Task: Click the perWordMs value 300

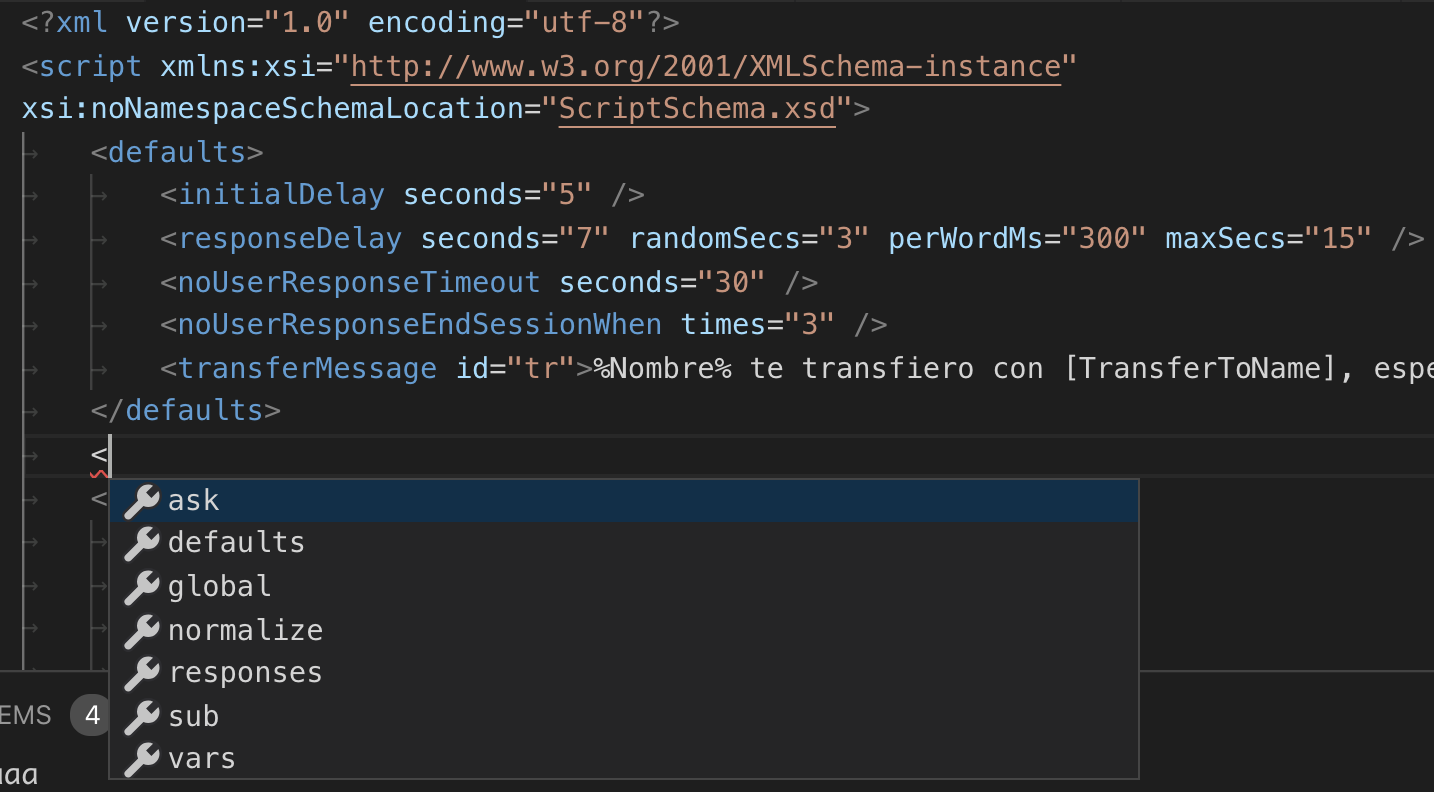Action: [1104, 238]
